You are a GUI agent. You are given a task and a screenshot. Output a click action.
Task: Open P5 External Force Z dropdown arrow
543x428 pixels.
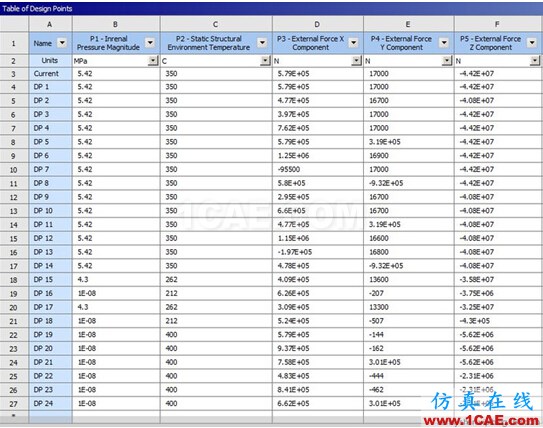click(532, 43)
